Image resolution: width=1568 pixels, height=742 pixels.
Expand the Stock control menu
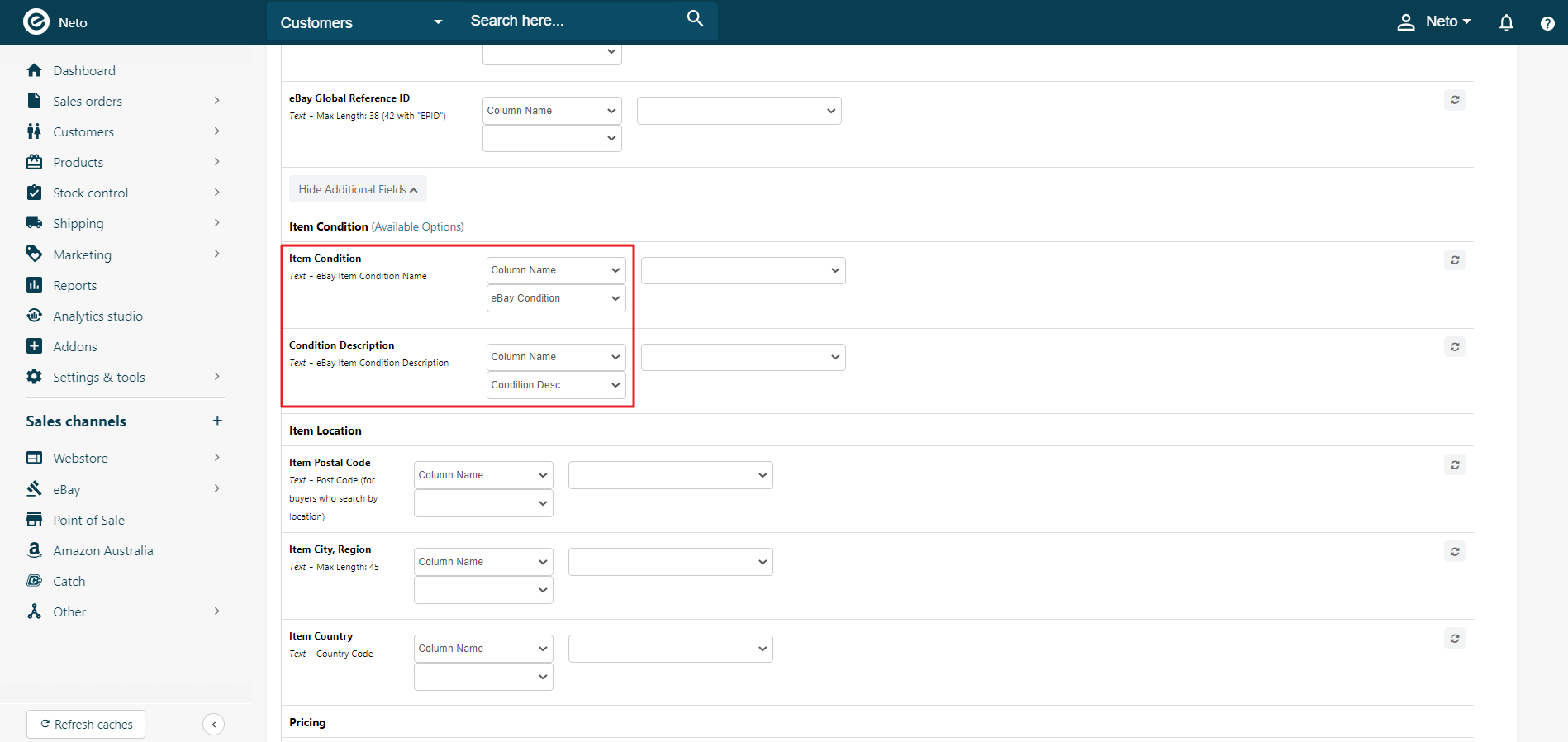click(217, 193)
